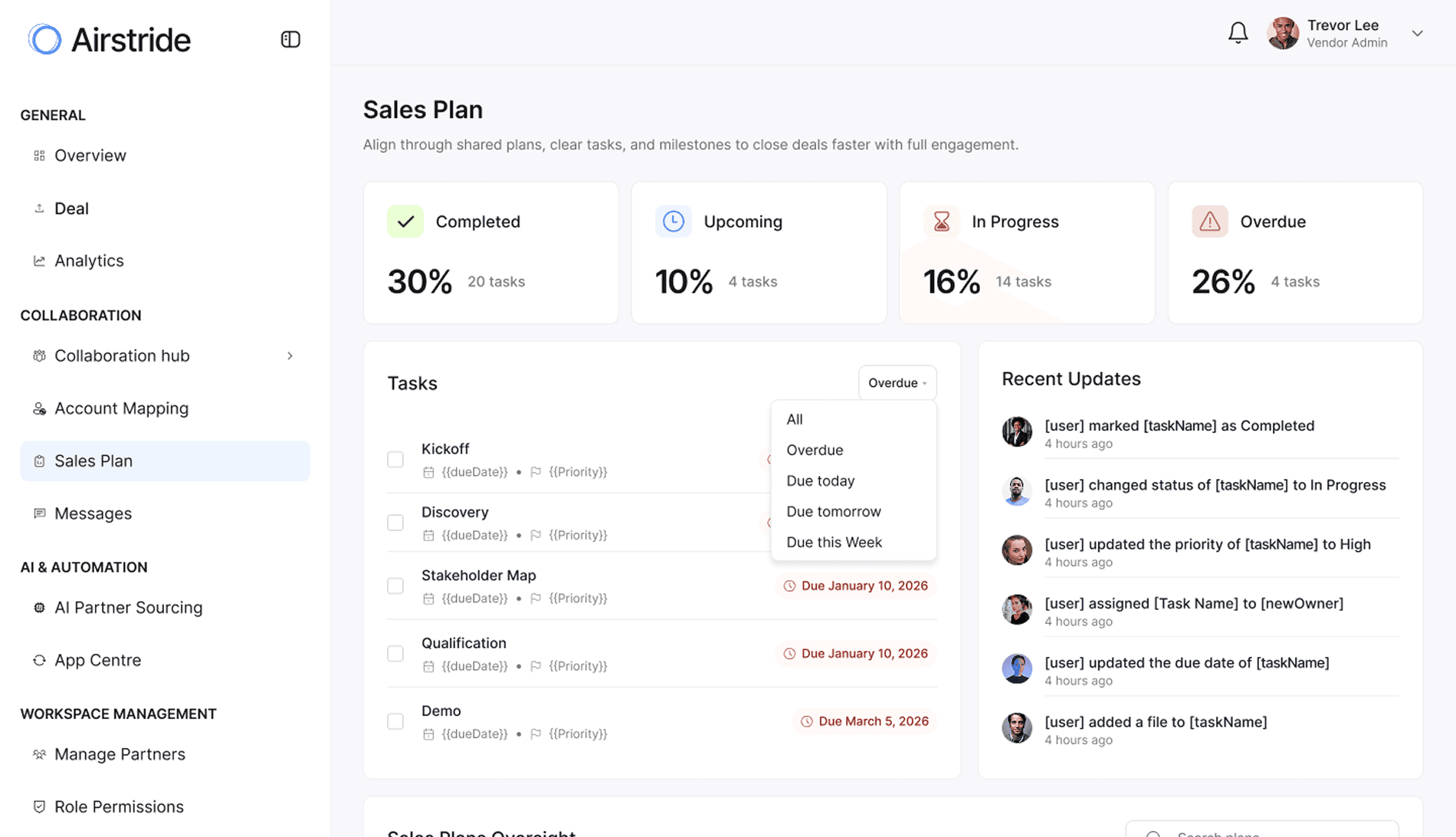The width and height of the screenshot is (1456, 837).
Task: Click the notification bell icon
Action: pos(1237,33)
